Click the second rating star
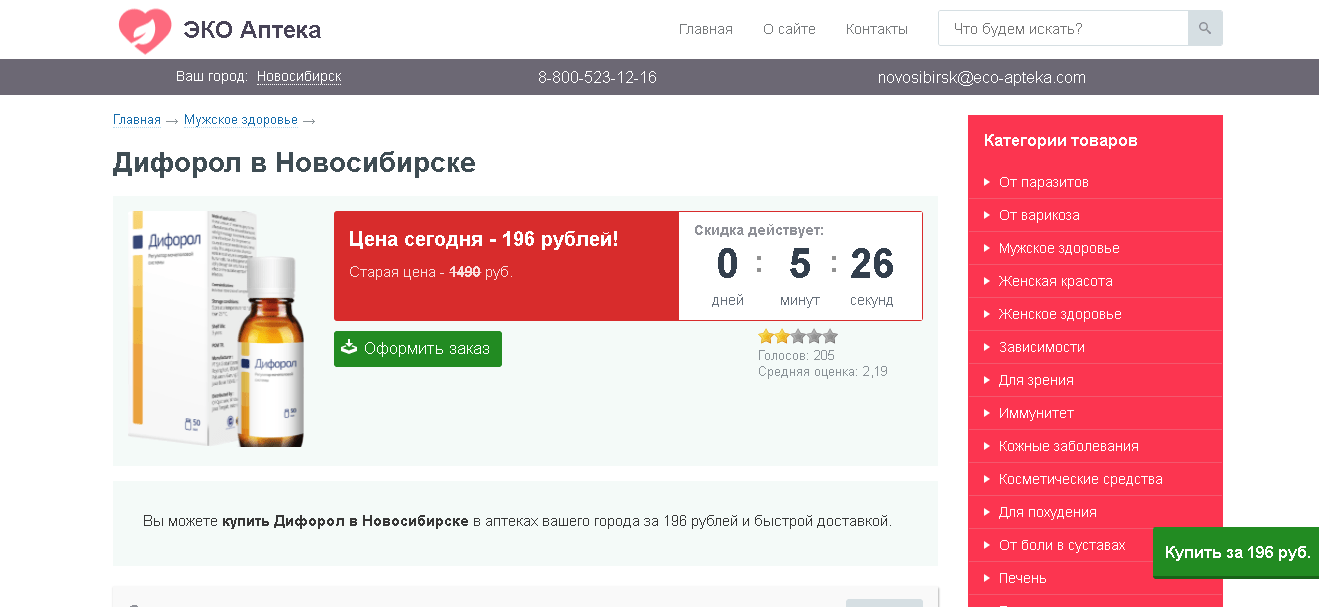The width and height of the screenshot is (1319, 607). tap(782, 336)
